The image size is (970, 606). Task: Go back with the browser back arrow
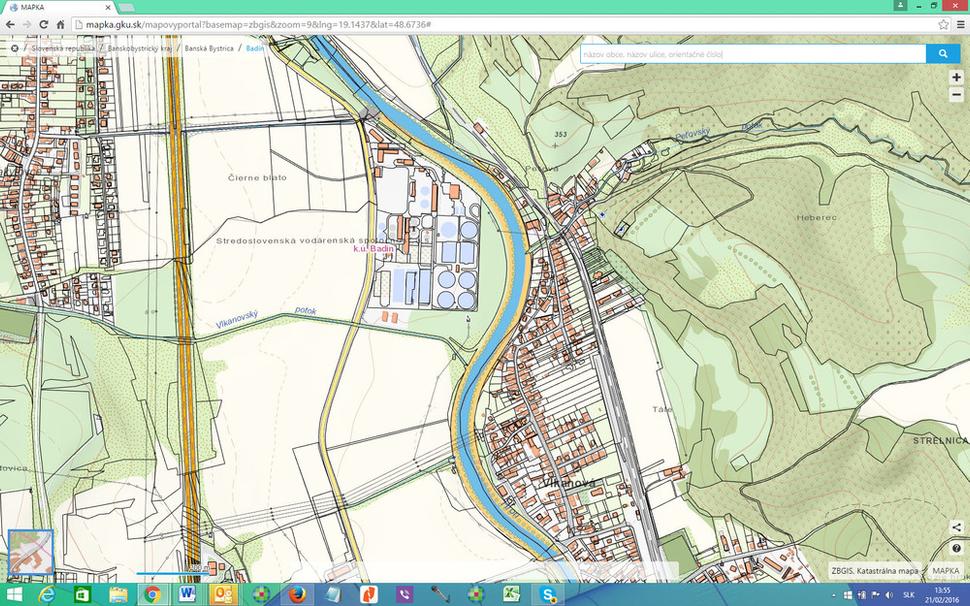click(11, 25)
